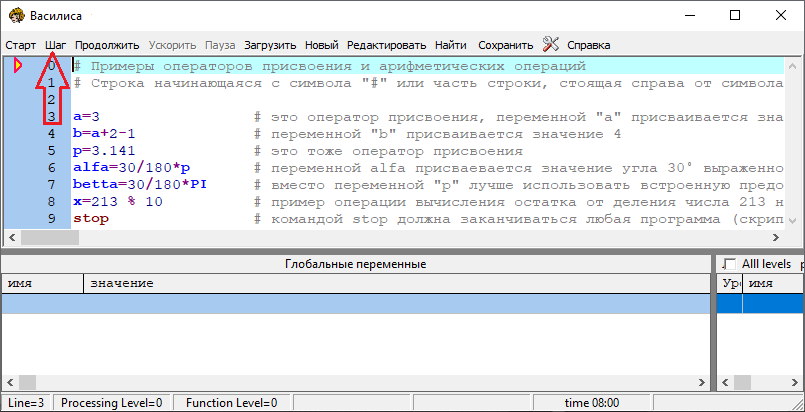Click the disabled Пауза command
Screen dimensions: 805x412
(220, 45)
